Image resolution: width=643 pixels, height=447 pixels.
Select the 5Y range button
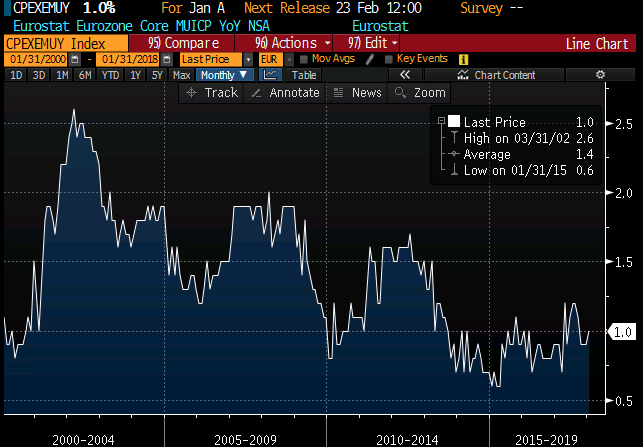[157, 75]
